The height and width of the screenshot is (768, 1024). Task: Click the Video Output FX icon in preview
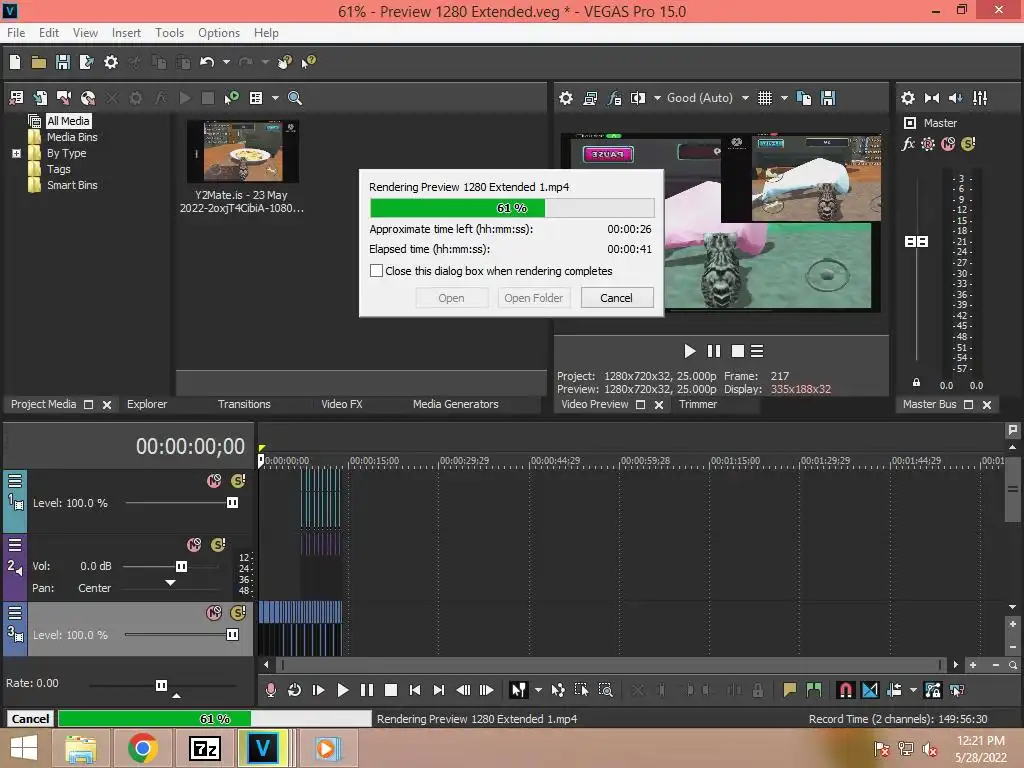click(614, 98)
